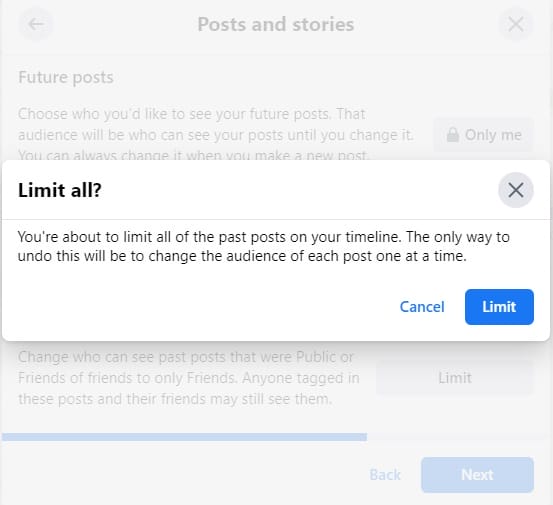The width and height of the screenshot is (553, 505).
Task: Close the Posts and stories panel
Action: [516, 24]
